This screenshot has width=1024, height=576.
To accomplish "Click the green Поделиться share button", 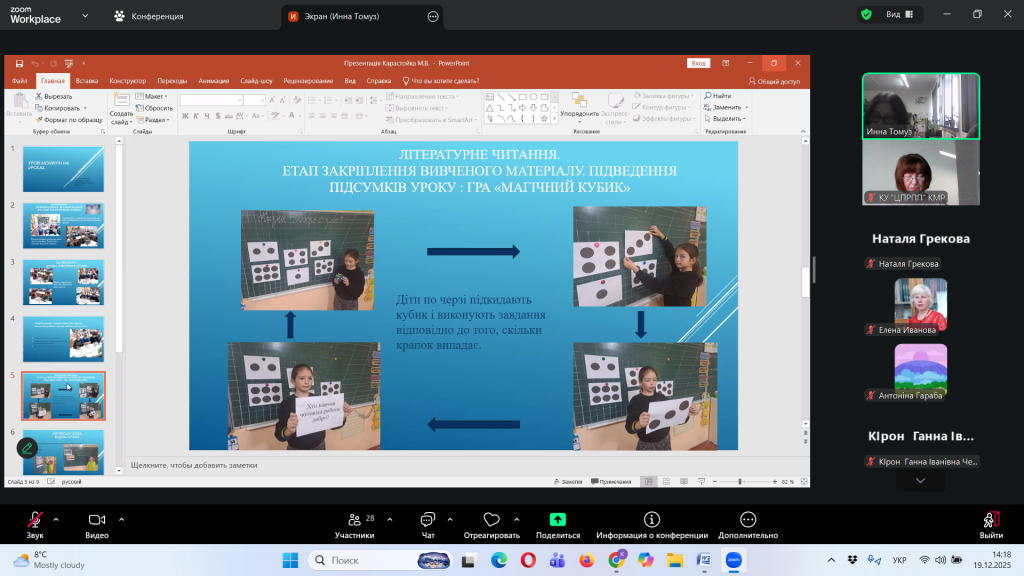I will tap(558, 520).
